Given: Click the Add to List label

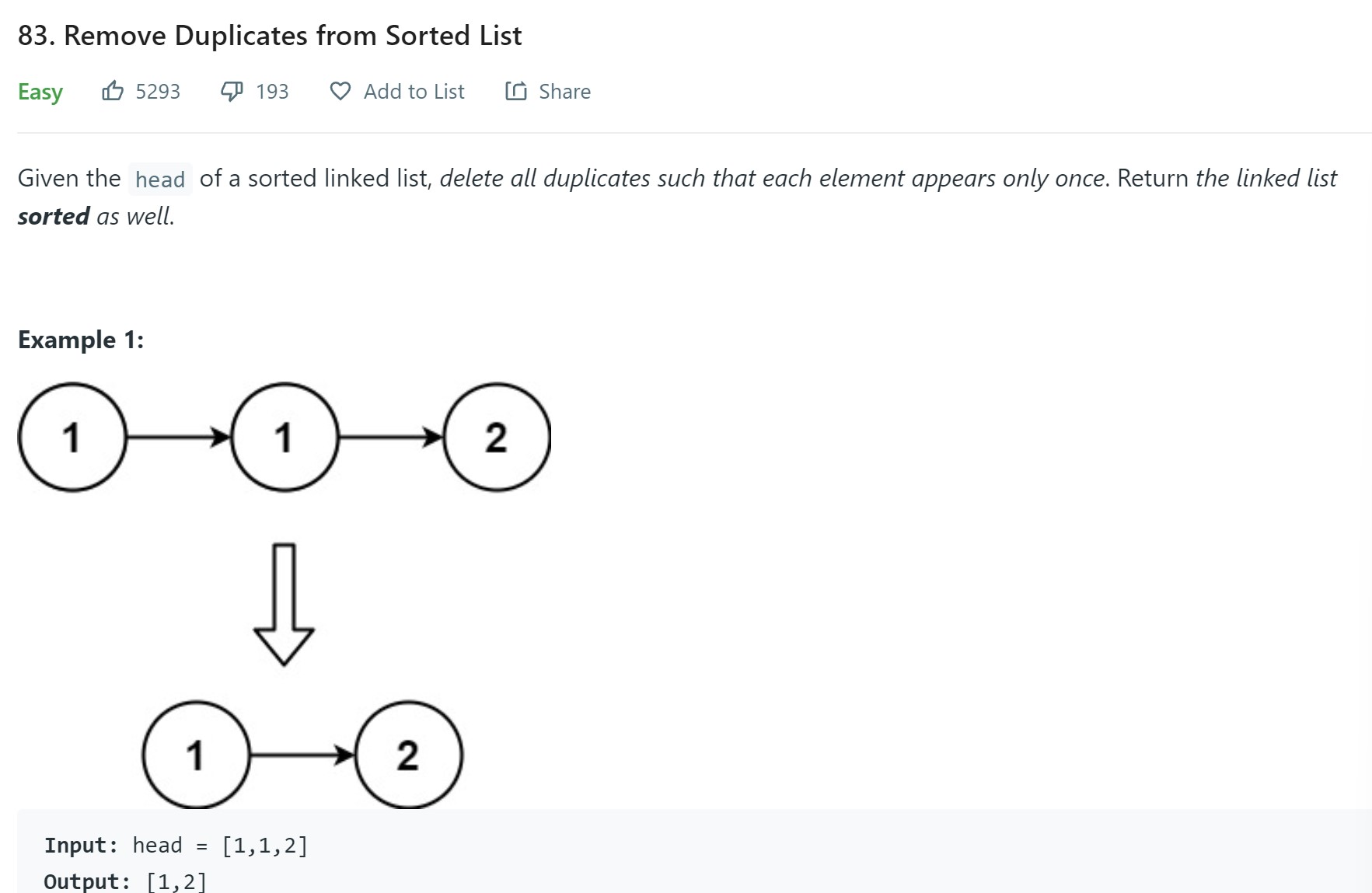Looking at the screenshot, I should pos(414,92).
